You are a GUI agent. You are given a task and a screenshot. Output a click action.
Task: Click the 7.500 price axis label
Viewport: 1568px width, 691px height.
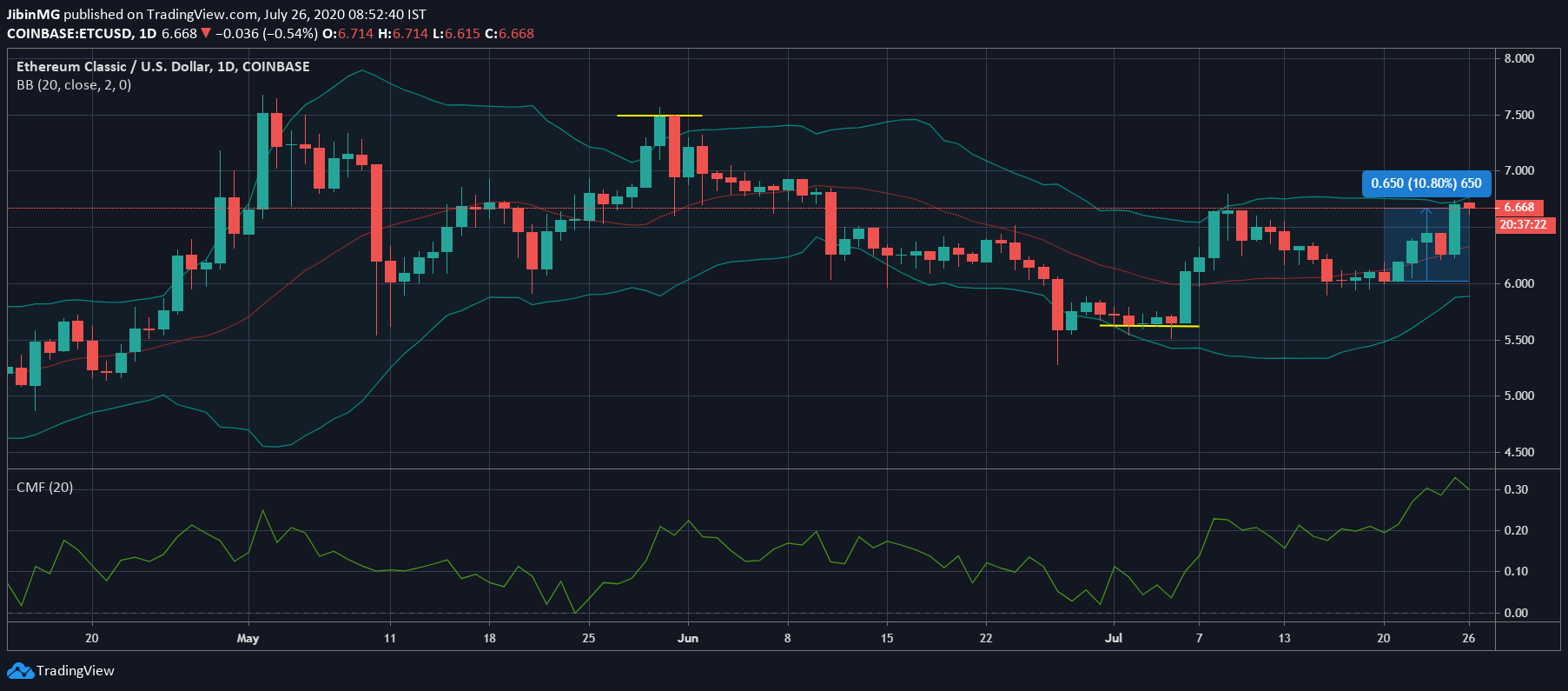click(1519, 116)
